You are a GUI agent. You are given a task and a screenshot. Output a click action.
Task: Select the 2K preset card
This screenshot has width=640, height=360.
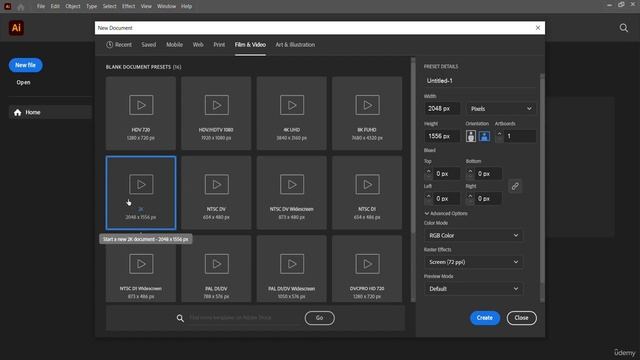(x=141, y=193)
